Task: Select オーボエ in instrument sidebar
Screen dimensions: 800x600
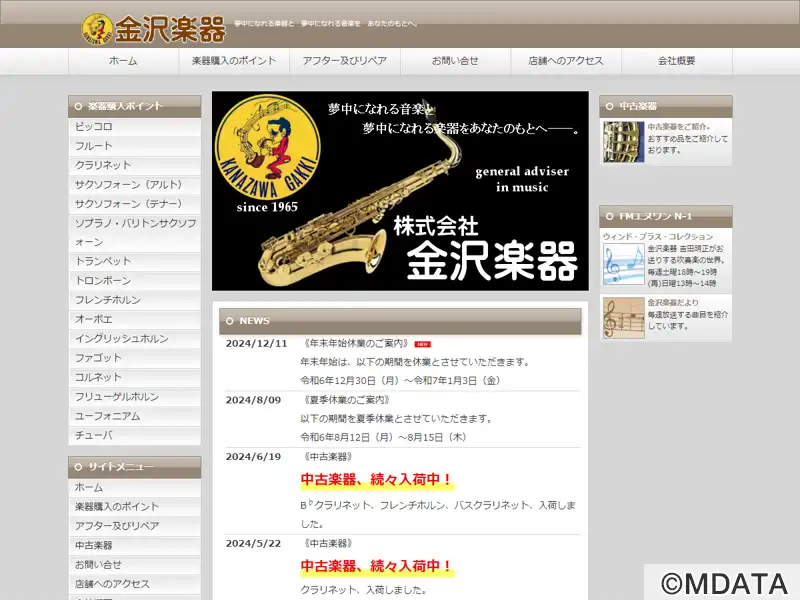Action: coord(135,319)
